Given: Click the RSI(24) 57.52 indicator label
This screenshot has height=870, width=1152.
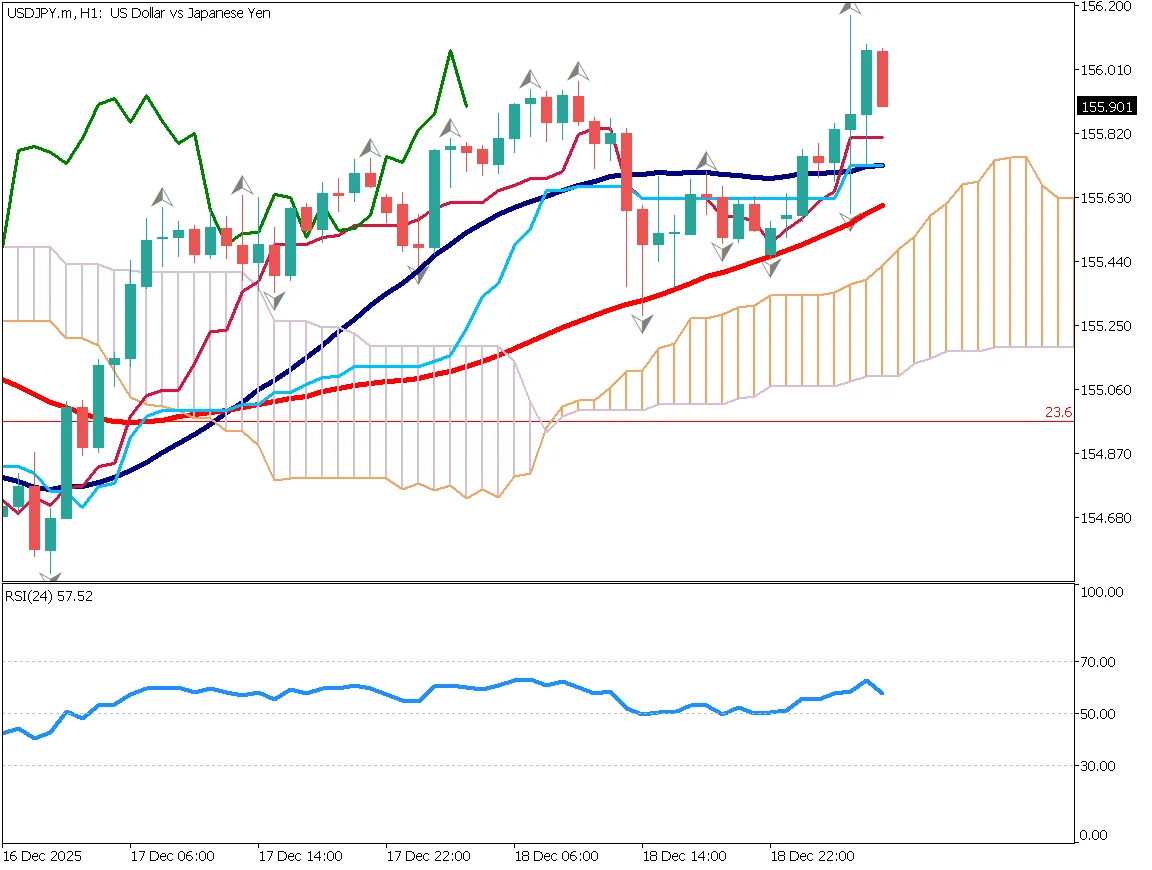Looking at the screenshot, I should tap(48, 596).
